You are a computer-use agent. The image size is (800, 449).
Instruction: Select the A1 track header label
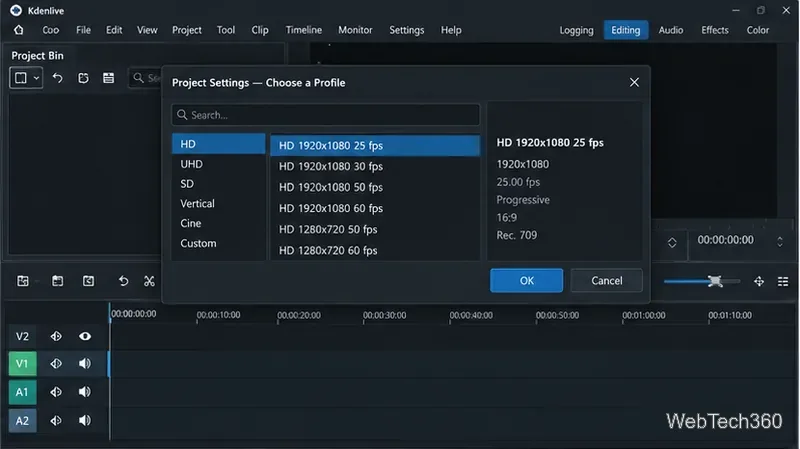[22, 392]
